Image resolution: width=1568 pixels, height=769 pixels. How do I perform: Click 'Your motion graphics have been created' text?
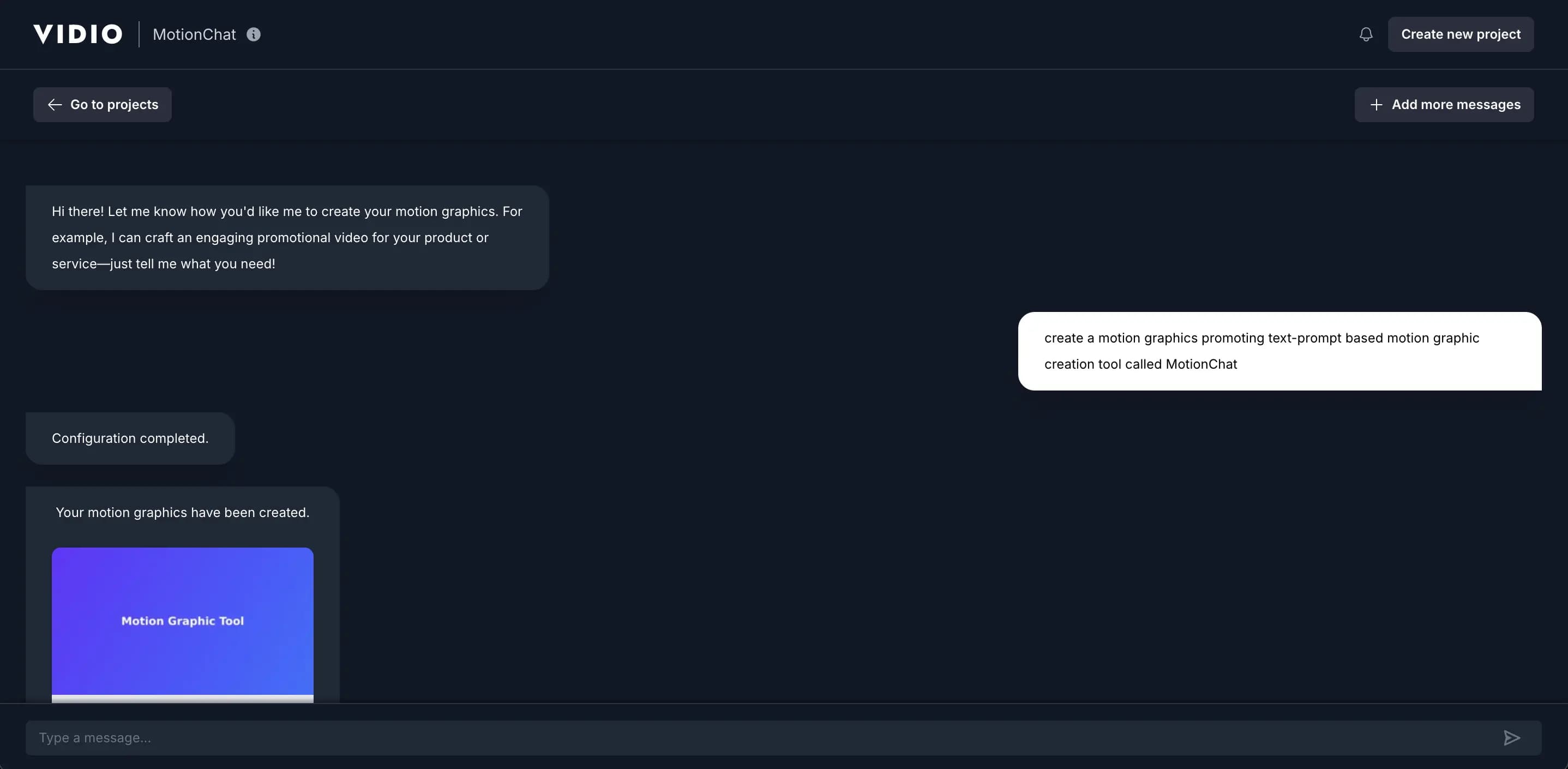[183, 513]
